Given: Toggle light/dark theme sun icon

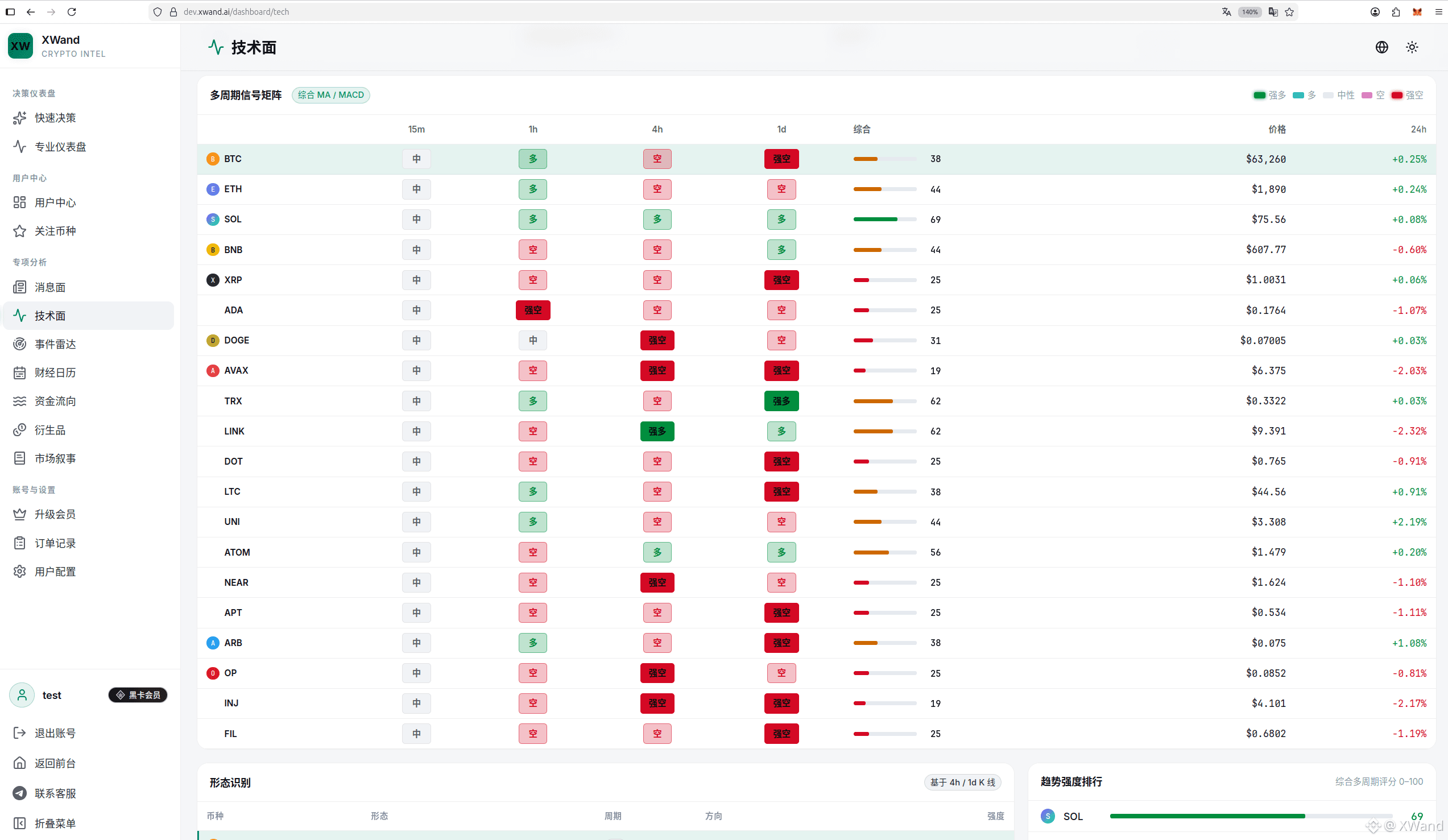Looking at the screenshot, I should tap(1412, 47).
